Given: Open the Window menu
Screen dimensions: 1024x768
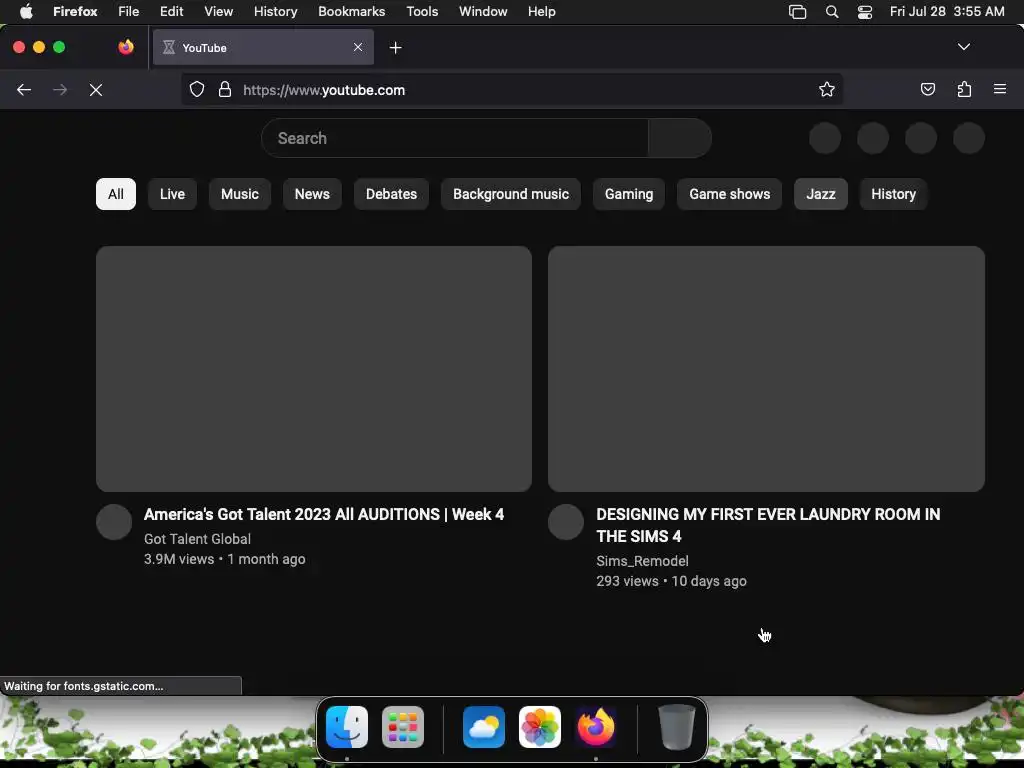Looking at the screenshot, I should tap(483, 11).
